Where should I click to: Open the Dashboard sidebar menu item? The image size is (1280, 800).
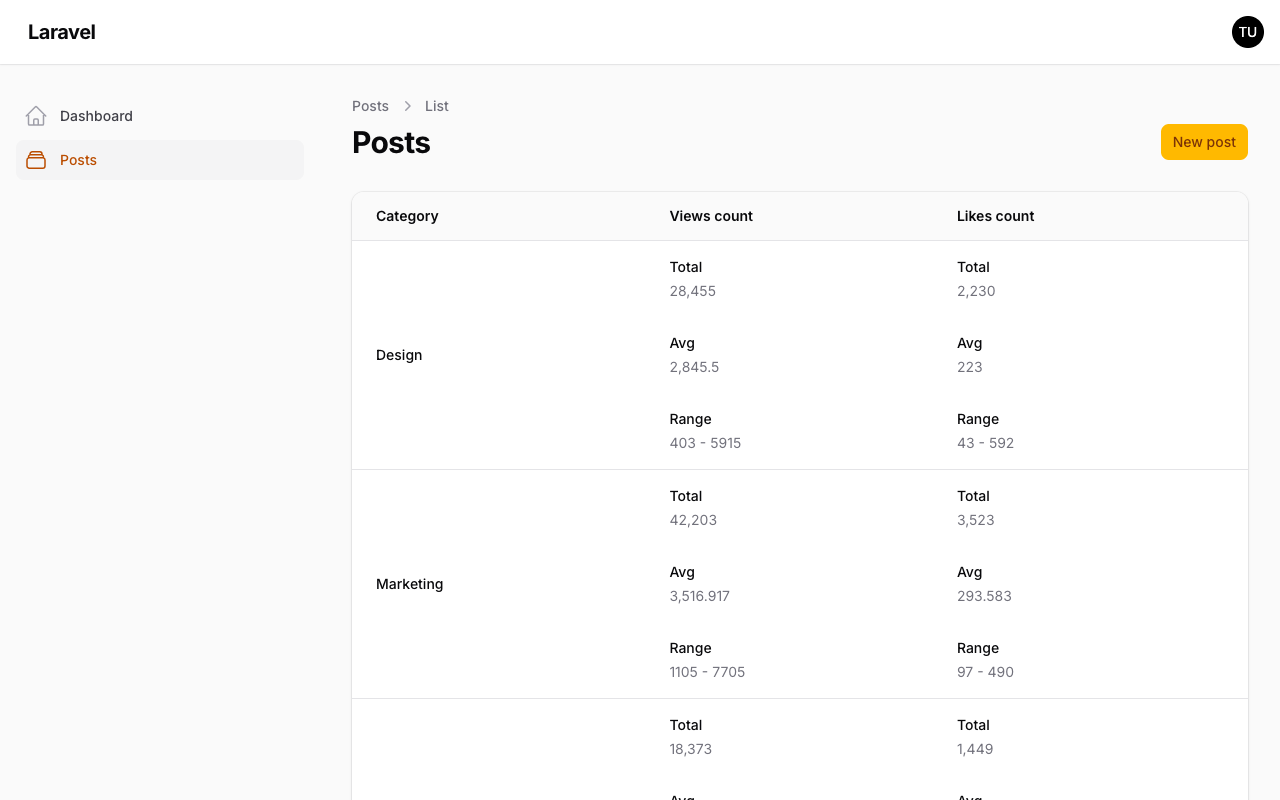click(x=96, y=116)
